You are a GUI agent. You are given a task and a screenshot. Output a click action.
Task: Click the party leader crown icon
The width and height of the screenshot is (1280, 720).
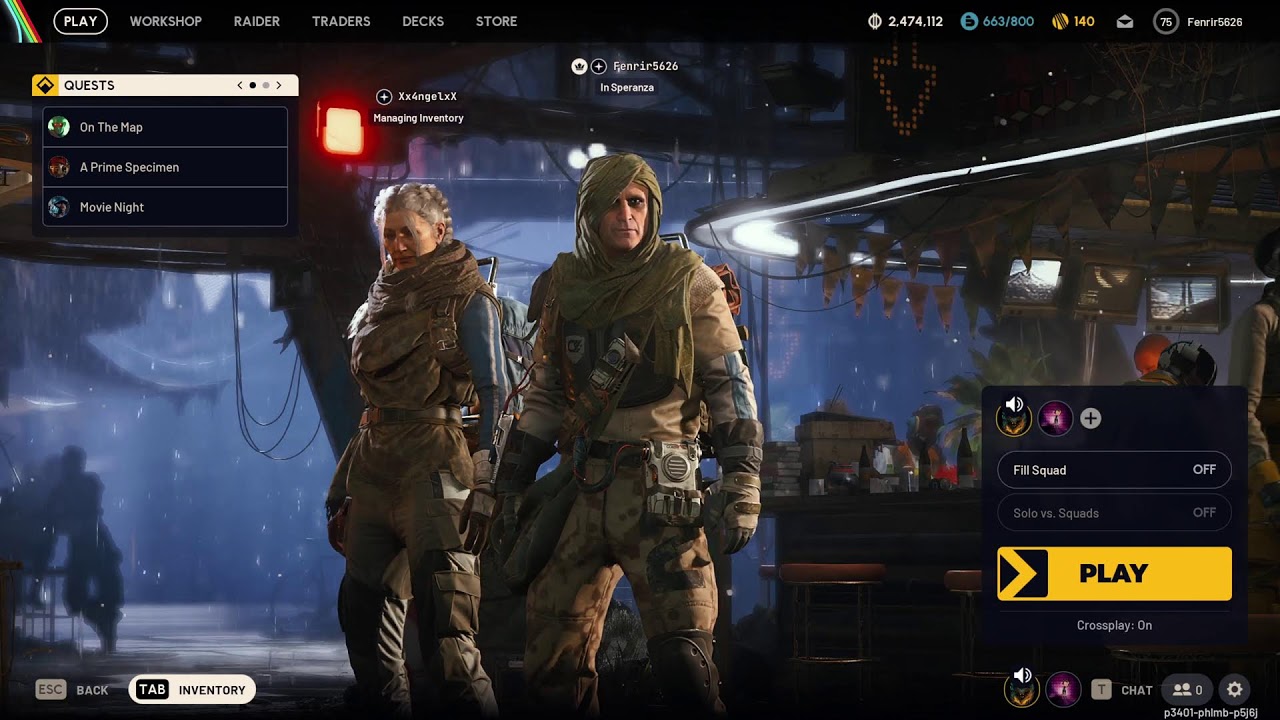(x=578, y=66)
